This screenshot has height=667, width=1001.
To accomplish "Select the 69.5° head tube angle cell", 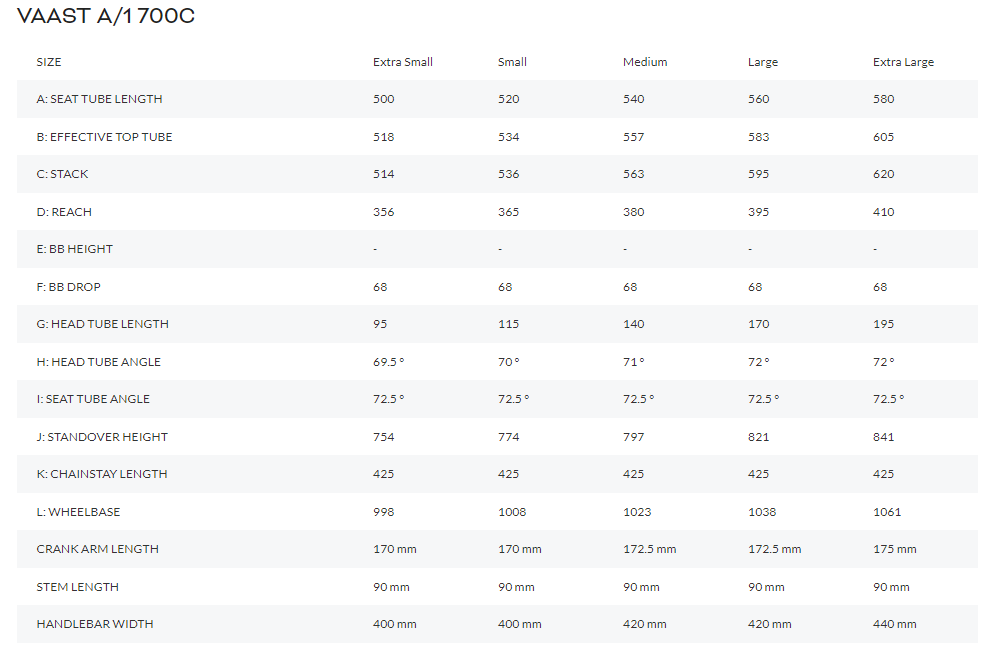I will [389, 362].
